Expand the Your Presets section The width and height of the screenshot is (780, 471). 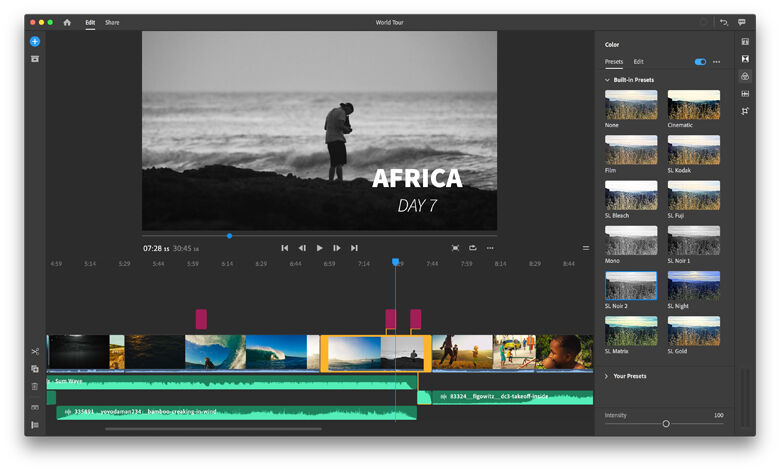[607, 376]
